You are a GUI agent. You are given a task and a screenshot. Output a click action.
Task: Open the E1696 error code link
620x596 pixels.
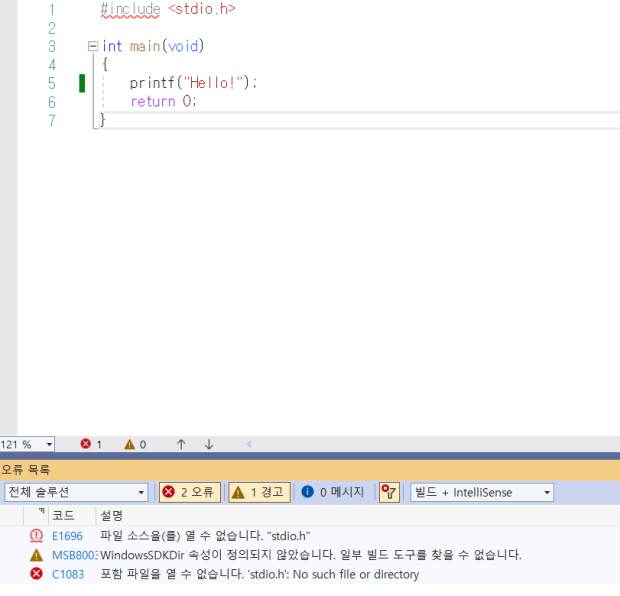coord(67,536)
